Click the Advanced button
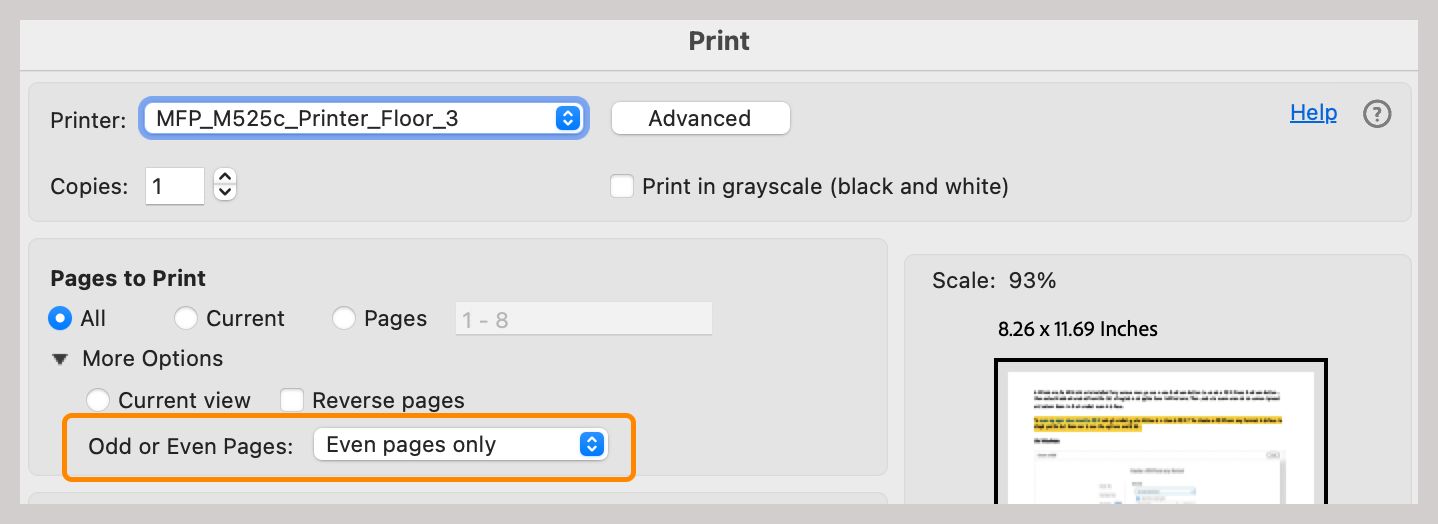1438x524 pixels. [x=700, y=118]
